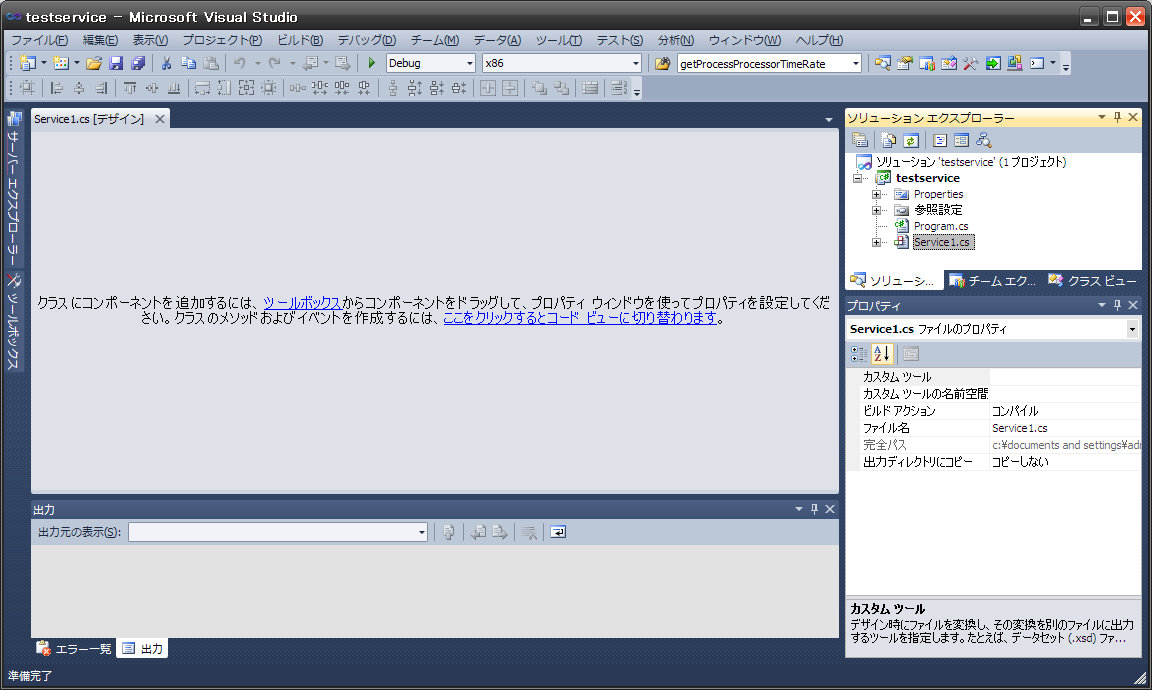1152x690 pixels.
Task: Click the カスタム ツール property value field
Action: pyautogui.click(x=1065, y=377)
